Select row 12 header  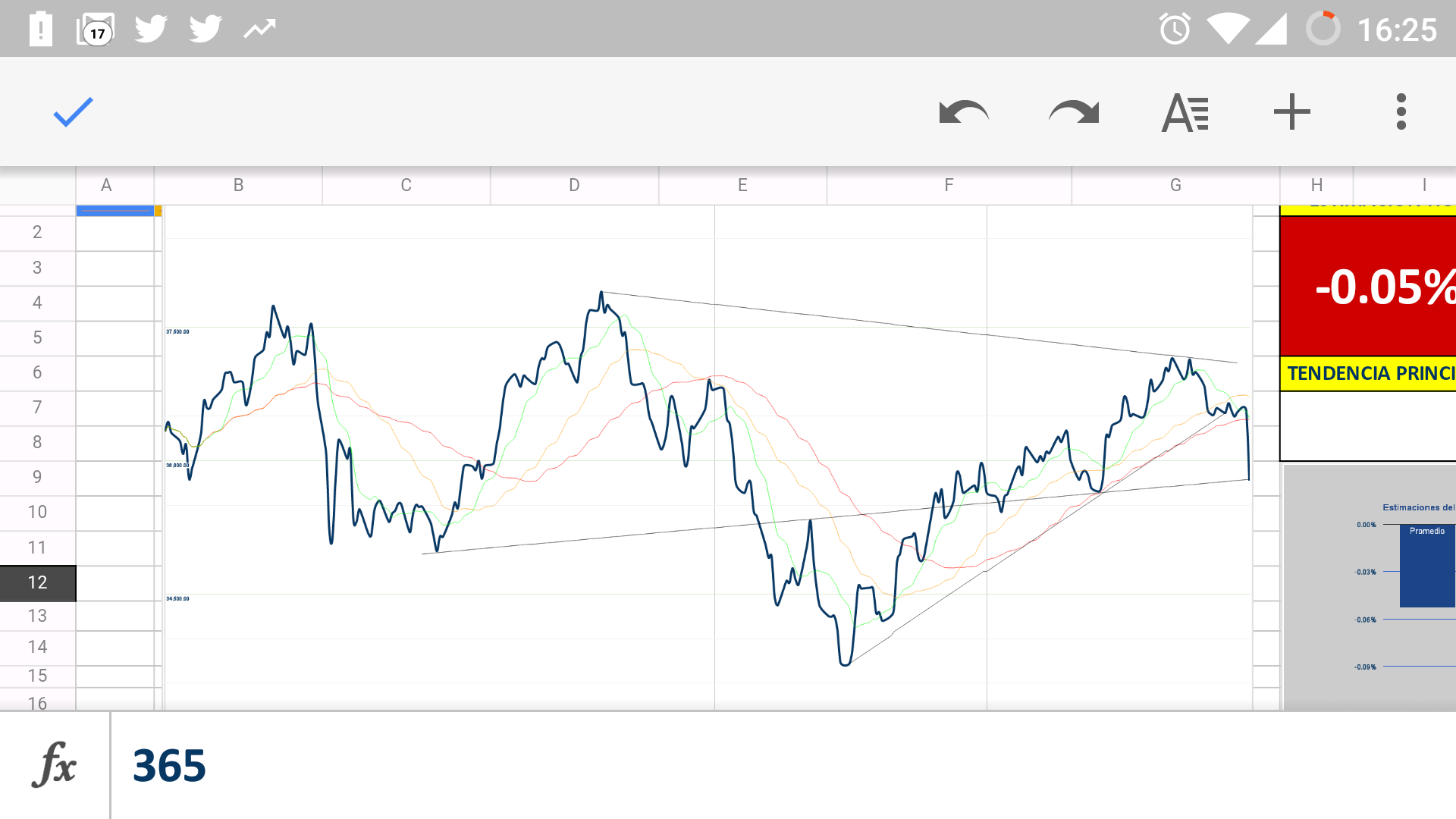[x=37, y=582]
